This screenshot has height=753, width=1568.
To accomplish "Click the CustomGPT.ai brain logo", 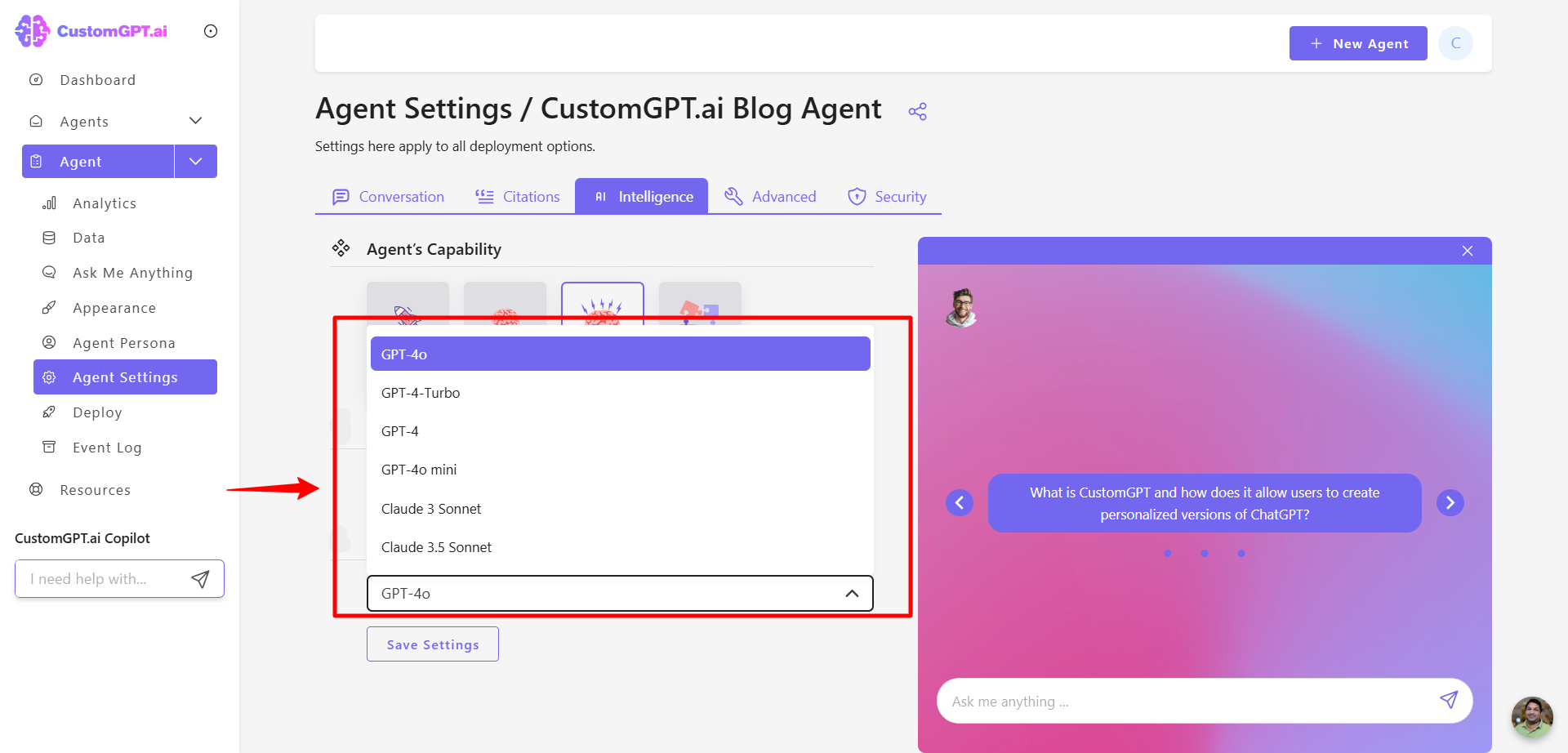I will (32, 31).
